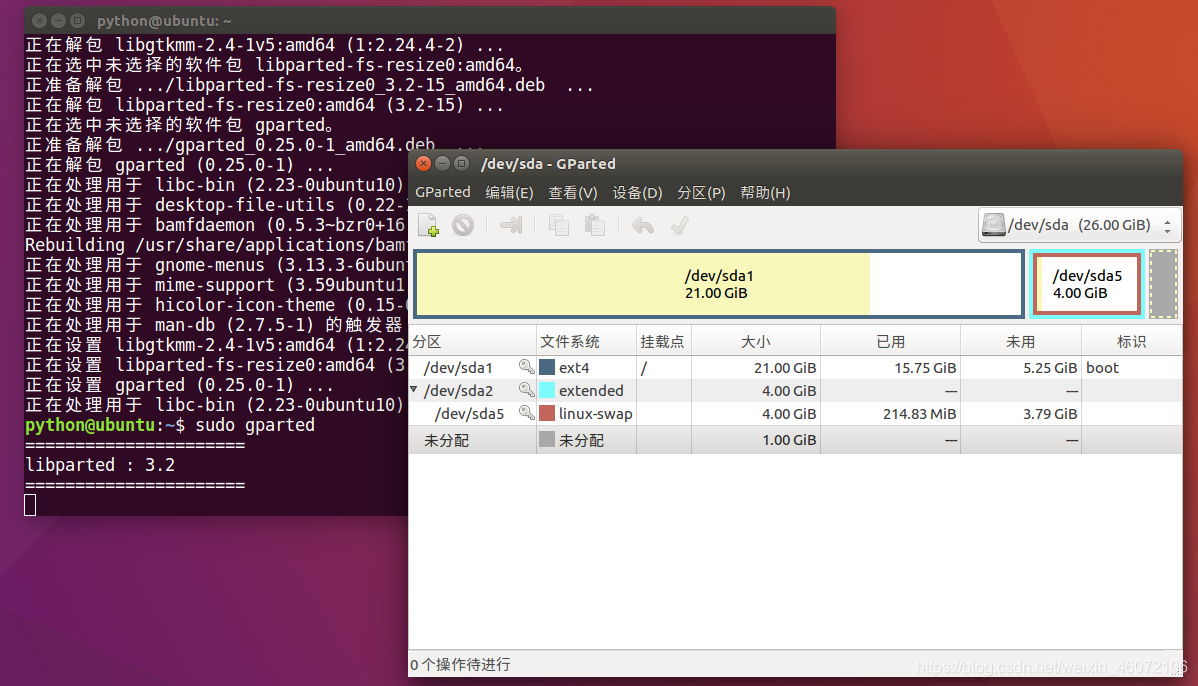Click the 1.00 GiB size cell
The height and width of the screenshot is (686, 1198).
tap(789, 439)
